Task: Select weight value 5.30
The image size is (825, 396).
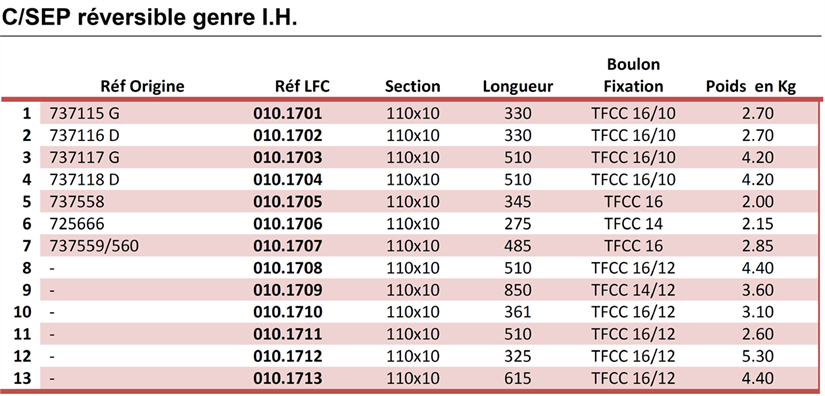Action: [x=758, y=357]
